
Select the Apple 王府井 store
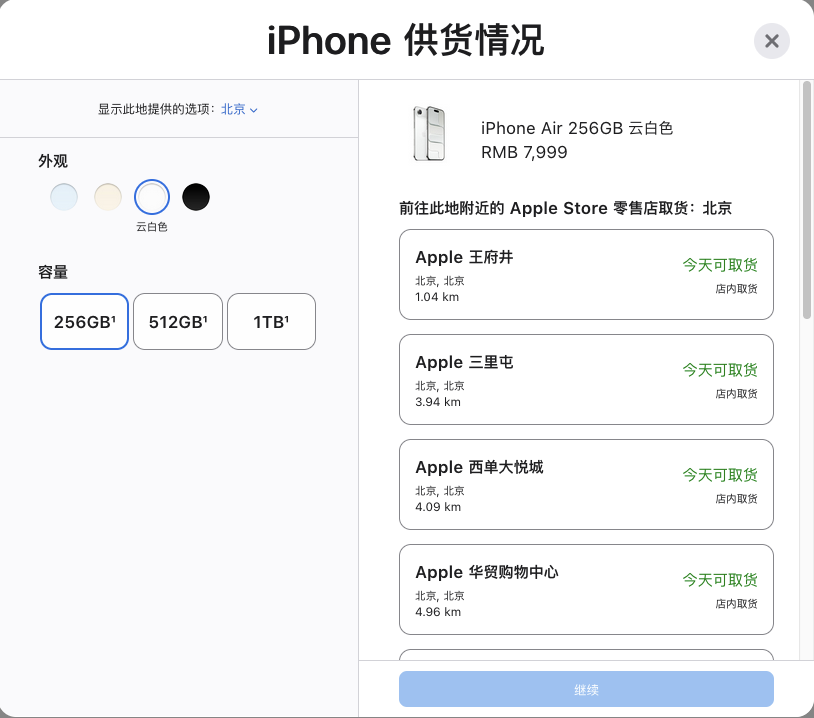[x=586, y=275]
